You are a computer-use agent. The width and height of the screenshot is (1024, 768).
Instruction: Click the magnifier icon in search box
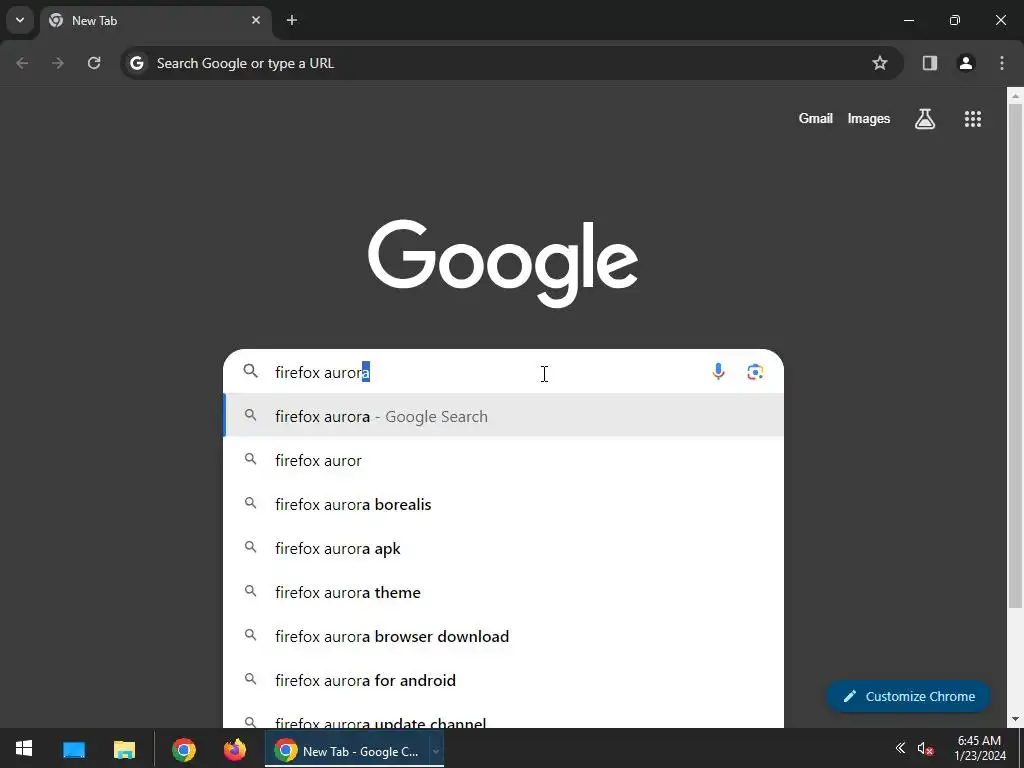pyautogui.click(x=251, y=372)
